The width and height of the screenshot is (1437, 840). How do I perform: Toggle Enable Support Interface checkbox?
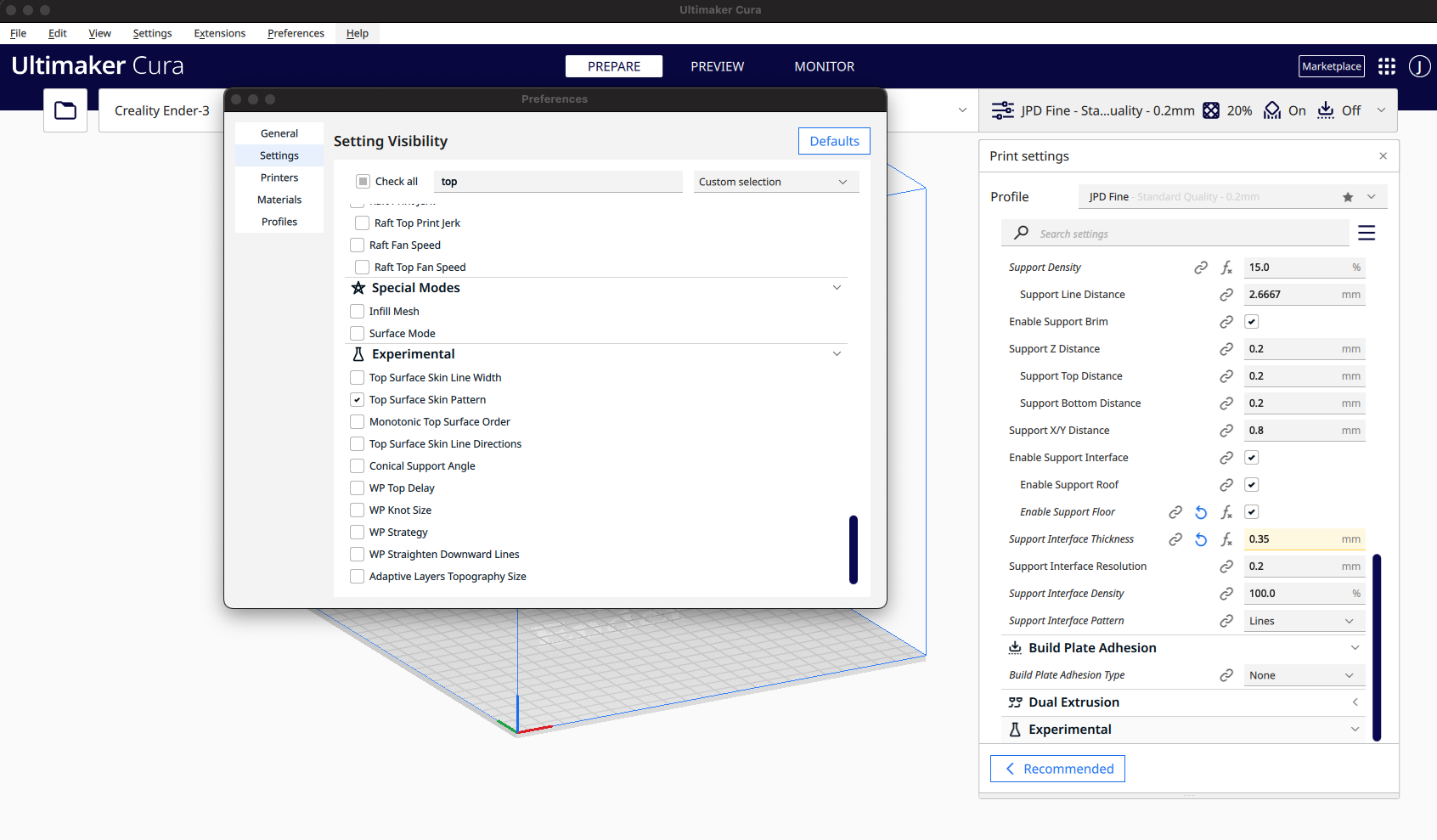[1251, 458]
